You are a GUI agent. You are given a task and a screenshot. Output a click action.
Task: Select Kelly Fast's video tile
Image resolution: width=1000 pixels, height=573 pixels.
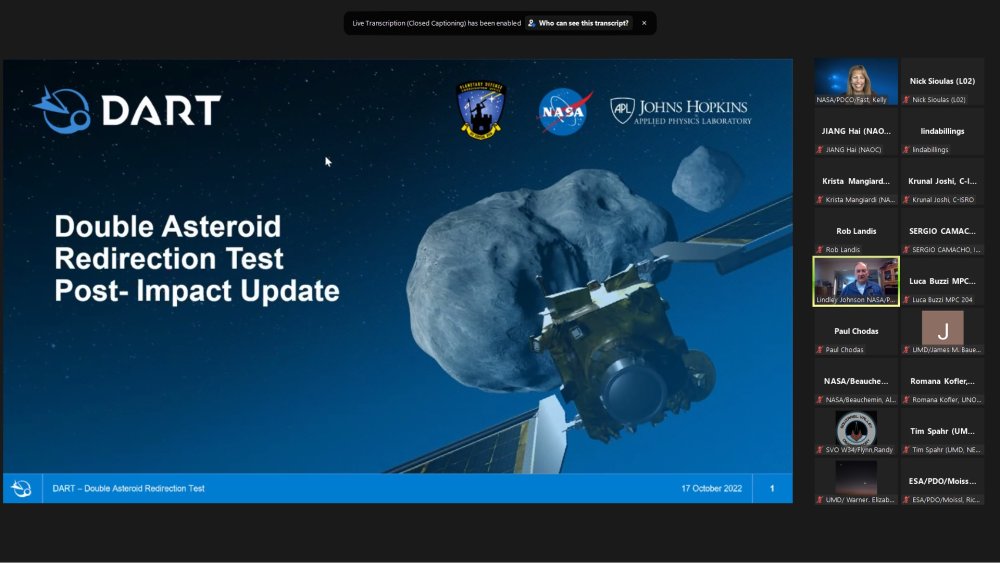tap(856, 81)
